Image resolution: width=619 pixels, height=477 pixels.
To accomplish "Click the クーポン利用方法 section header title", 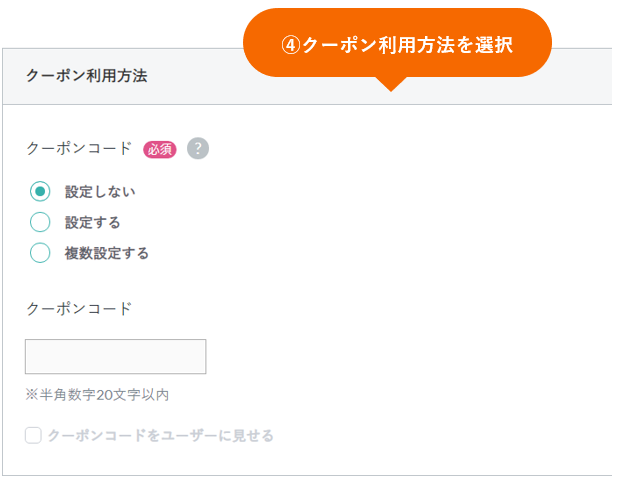I will [86, 76].
